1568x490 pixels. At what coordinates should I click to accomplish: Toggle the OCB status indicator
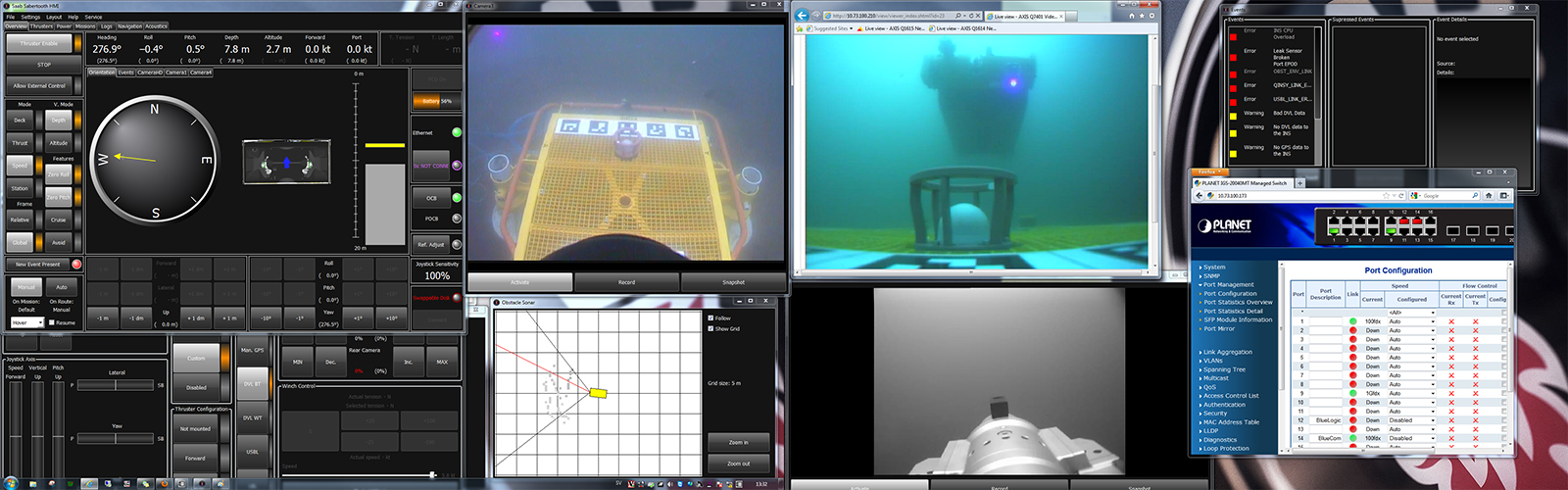[x=457, y=198]
